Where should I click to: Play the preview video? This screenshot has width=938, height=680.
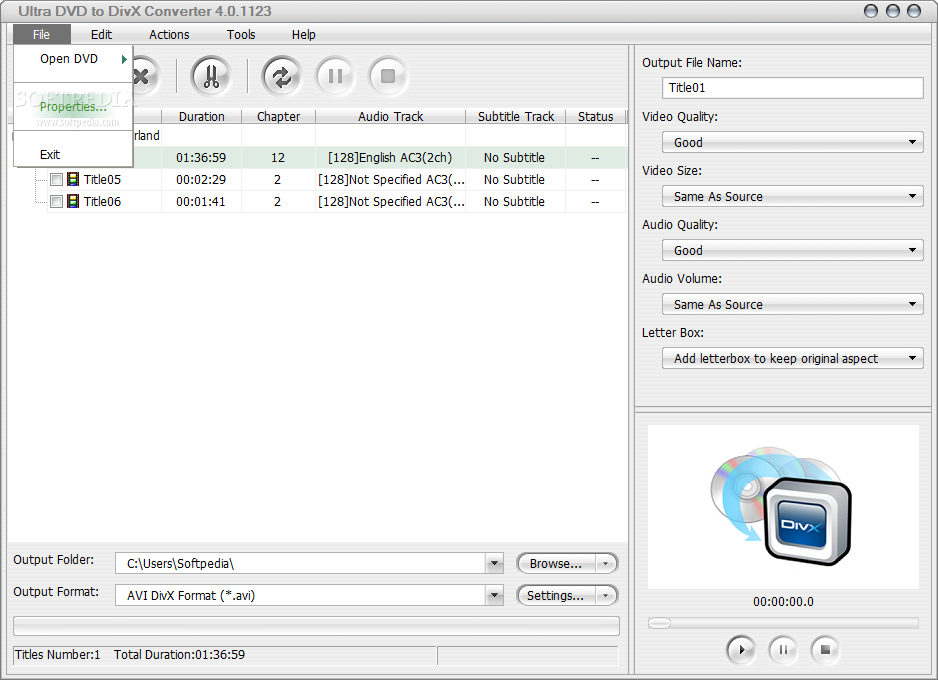741,649
